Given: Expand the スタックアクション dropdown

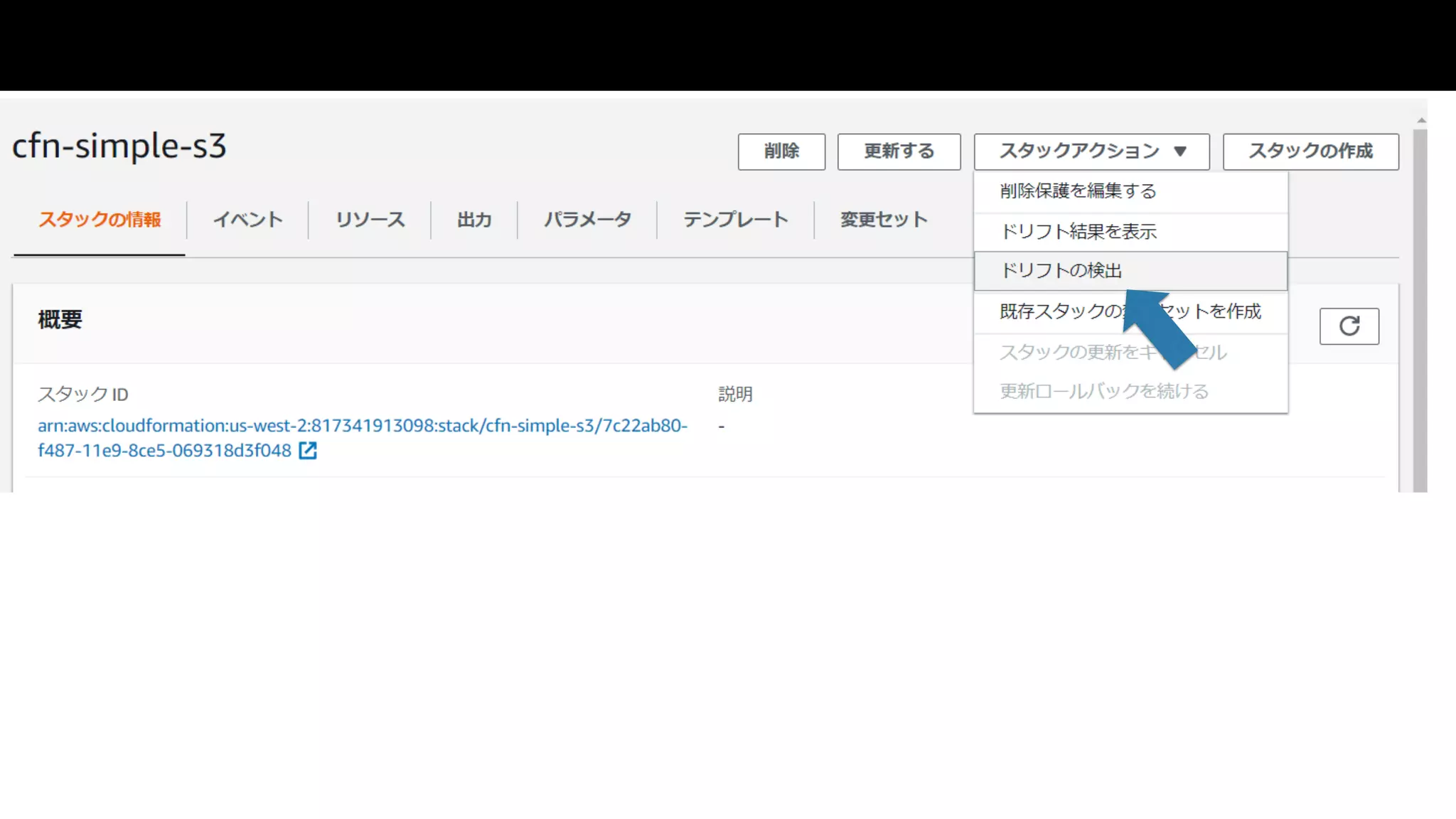Looking at the screenshot, I should [1091, 151].
